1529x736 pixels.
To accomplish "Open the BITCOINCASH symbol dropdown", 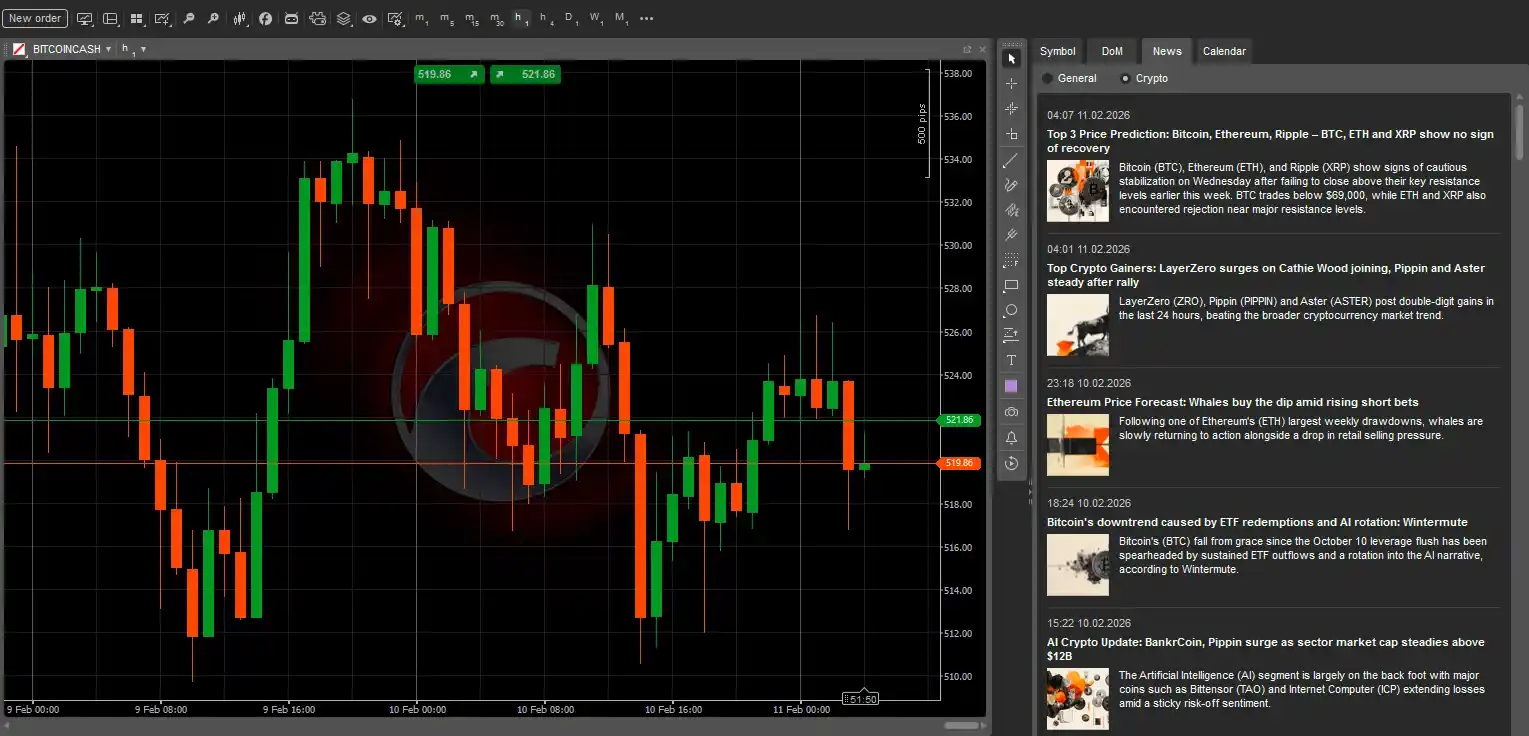I will coord(109,47).
